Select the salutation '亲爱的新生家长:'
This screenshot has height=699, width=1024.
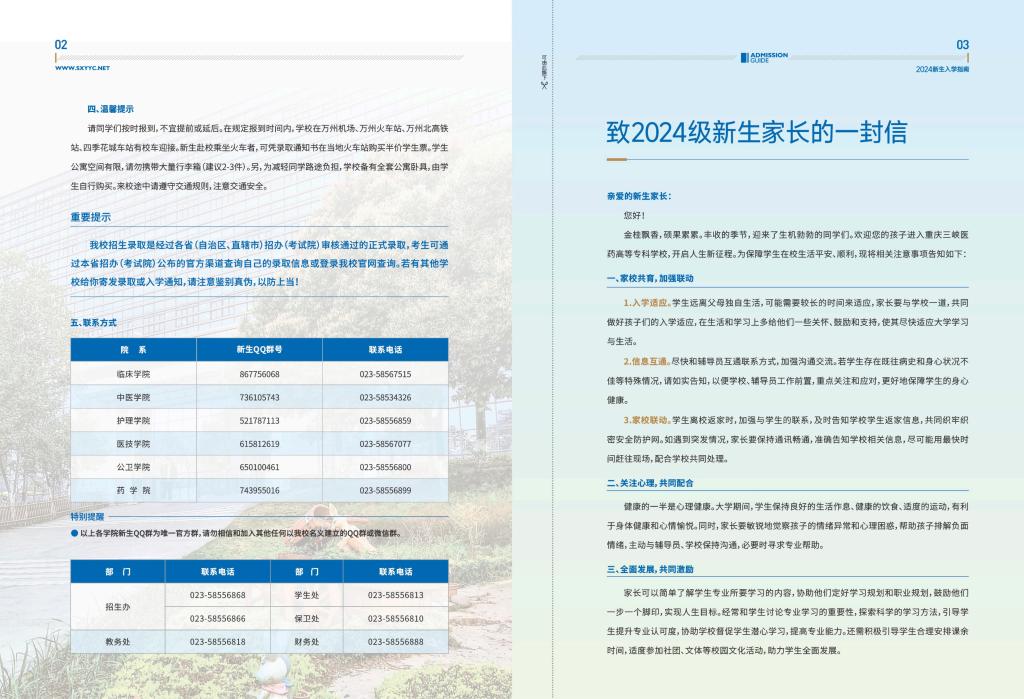(x=639, y=196)
